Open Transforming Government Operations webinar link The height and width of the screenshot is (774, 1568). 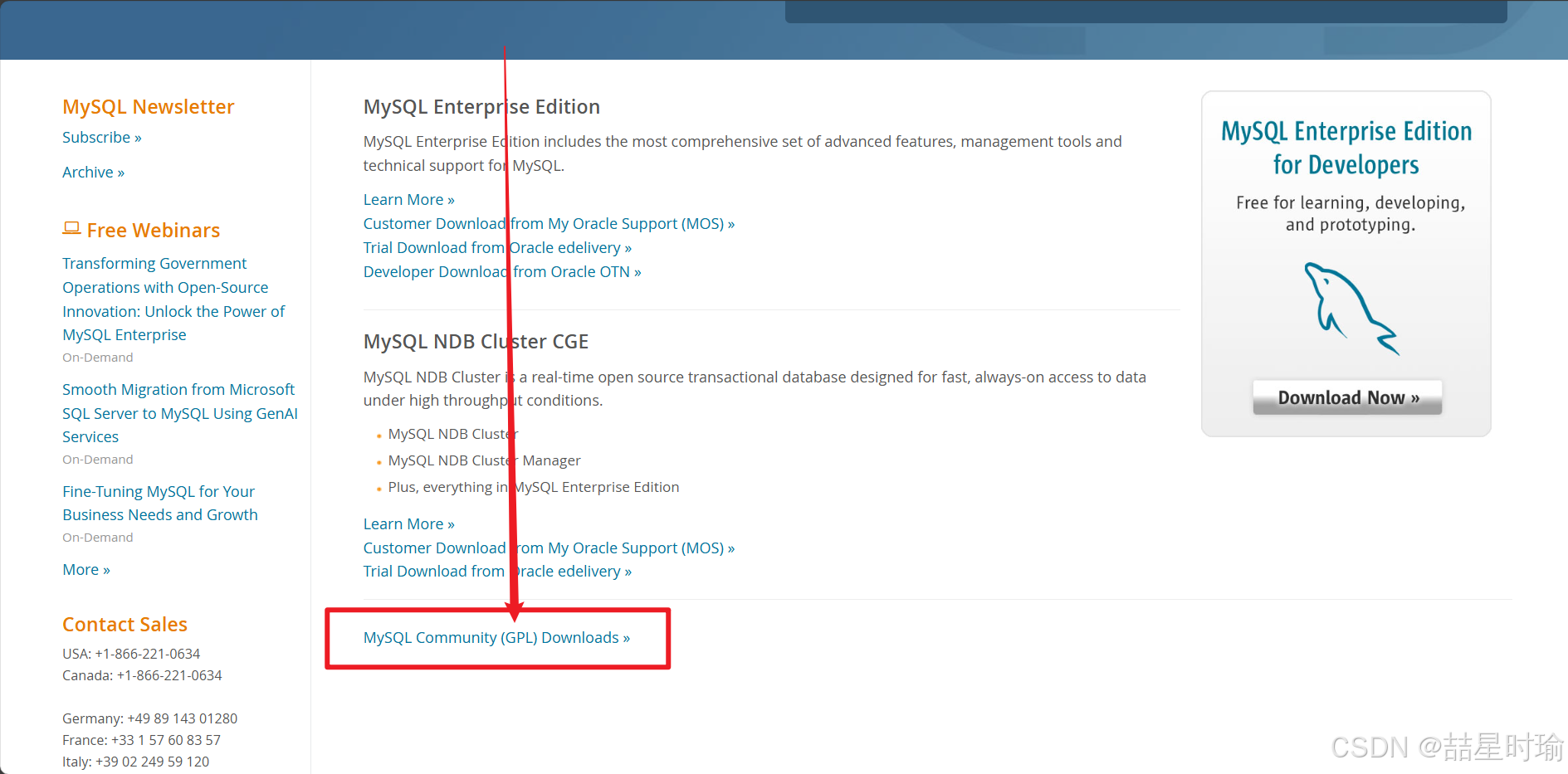(x=173, y=299)
